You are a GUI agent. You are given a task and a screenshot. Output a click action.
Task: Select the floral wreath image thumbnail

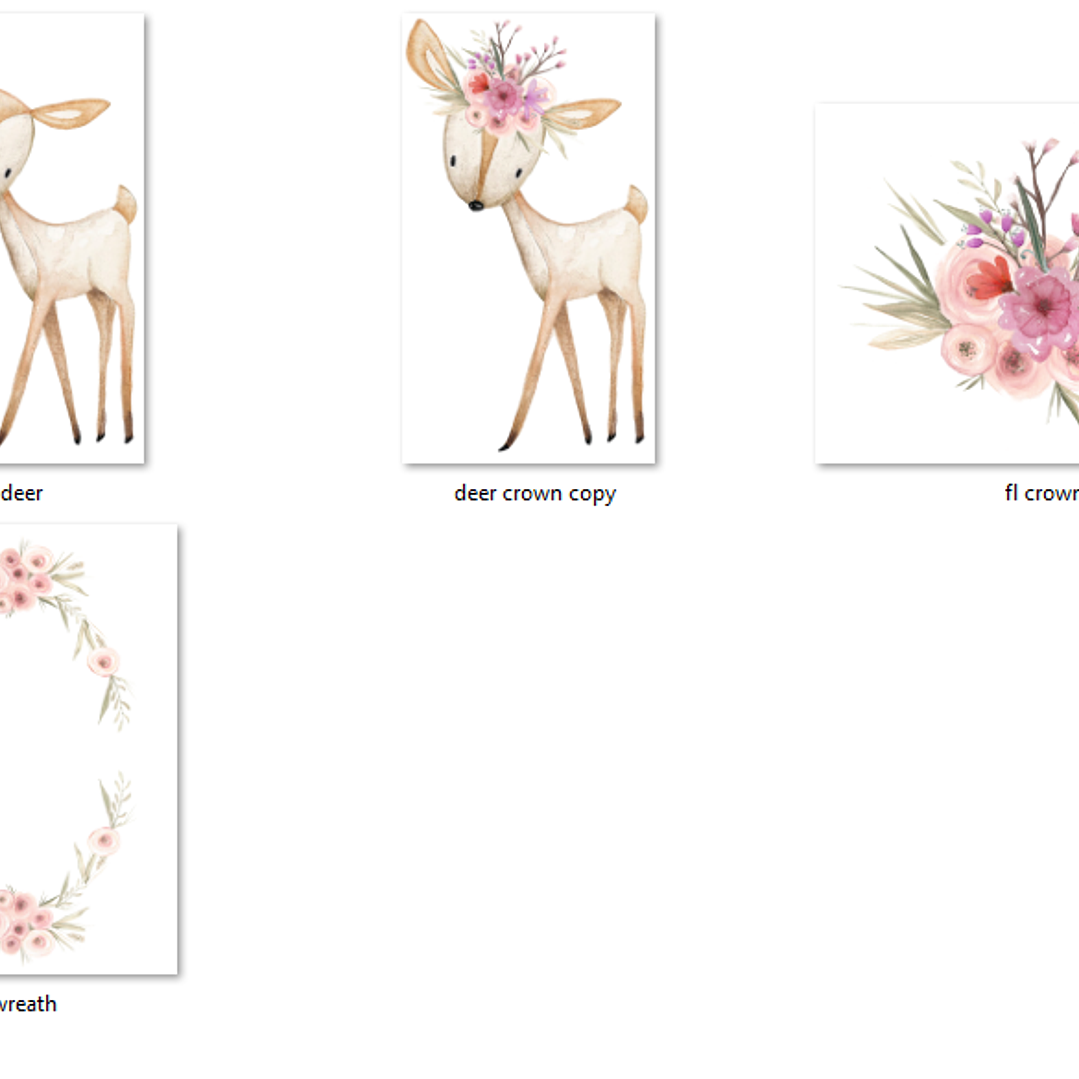(88, 748)
